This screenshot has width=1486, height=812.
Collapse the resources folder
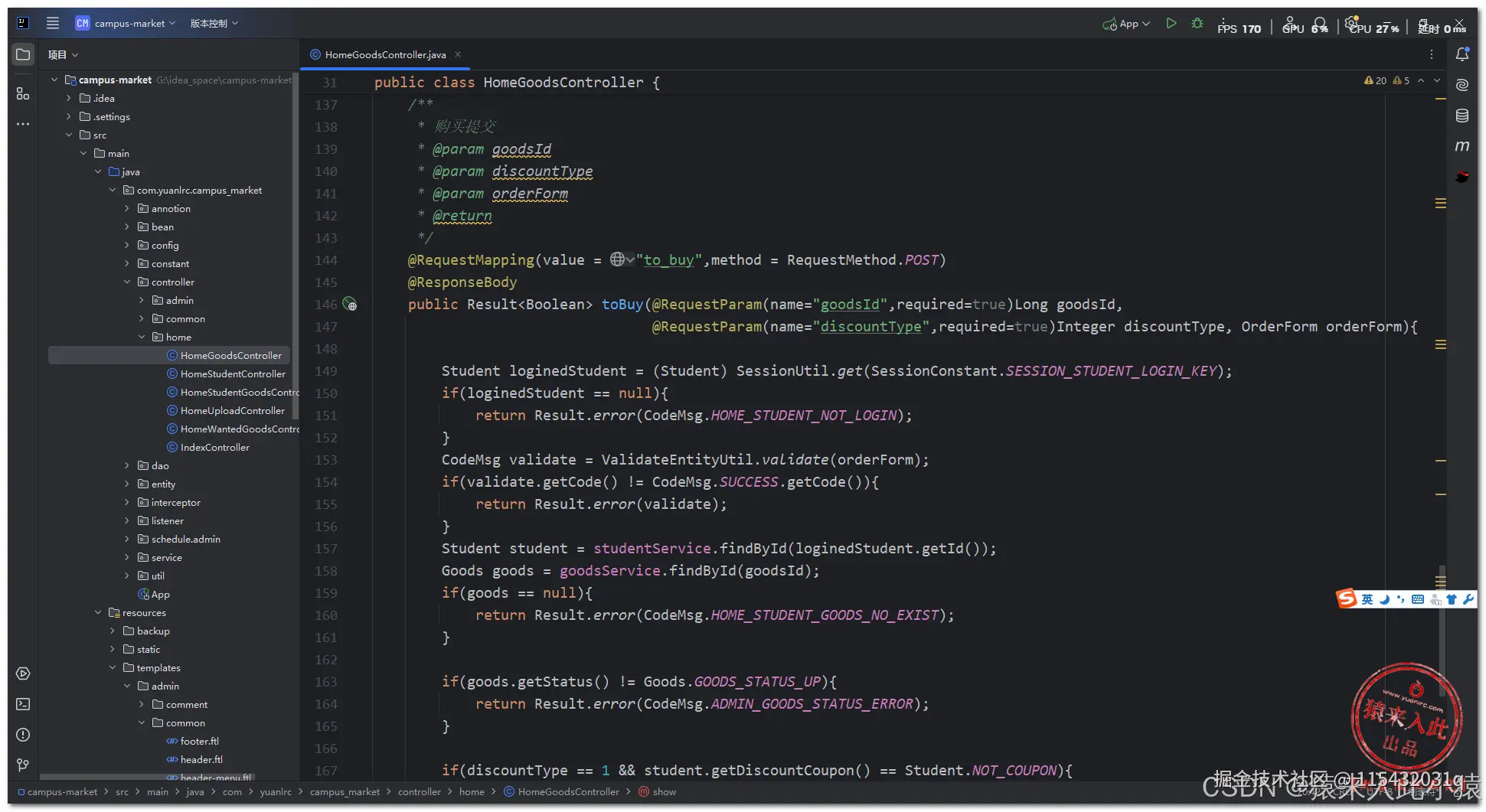coord(98,612)
